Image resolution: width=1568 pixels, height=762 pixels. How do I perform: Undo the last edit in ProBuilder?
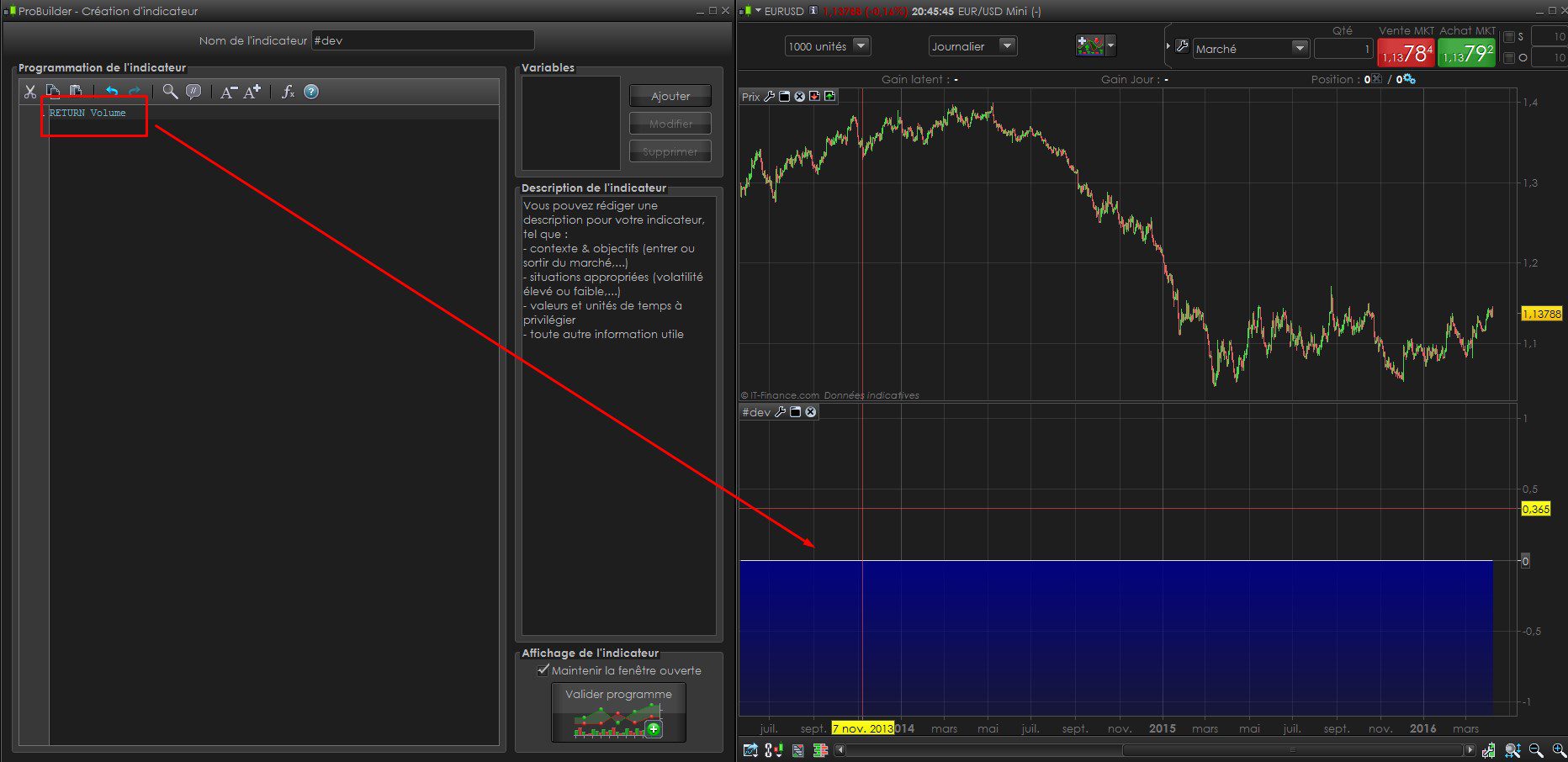pos(111,92)
